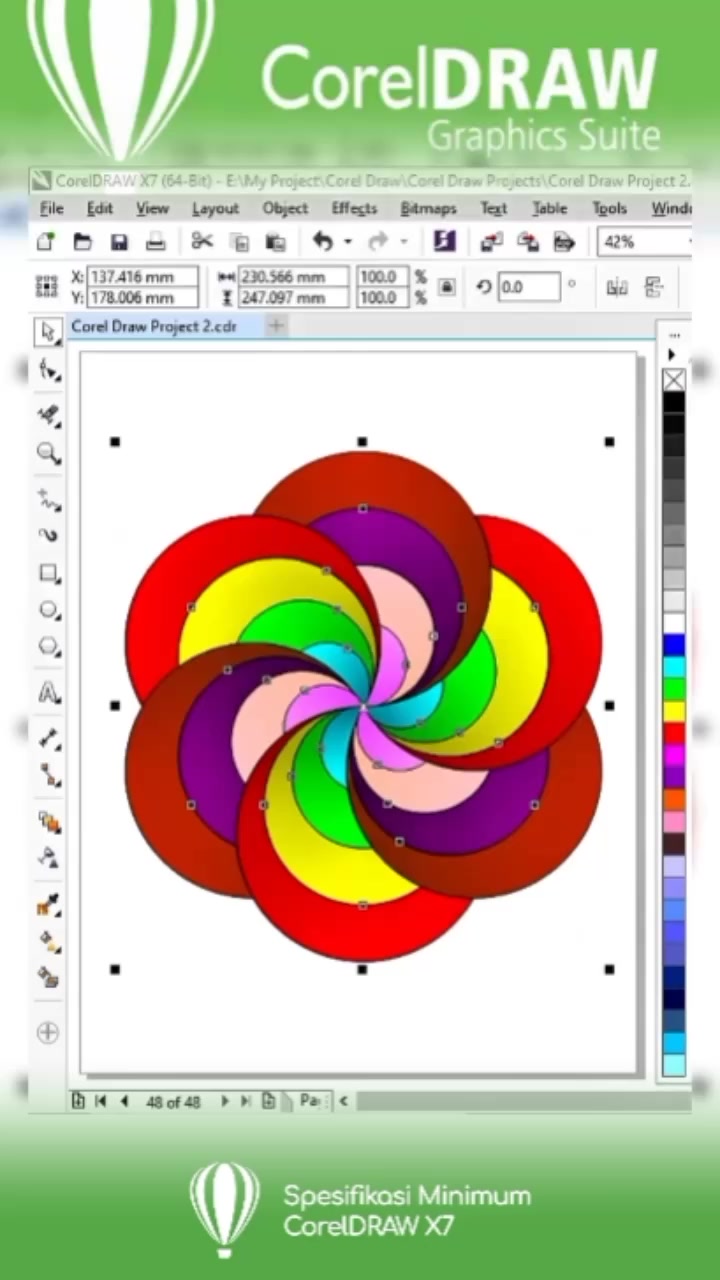Select the Drop Shadow effects tool
The image size is (720, 1280).
(48, 822)
